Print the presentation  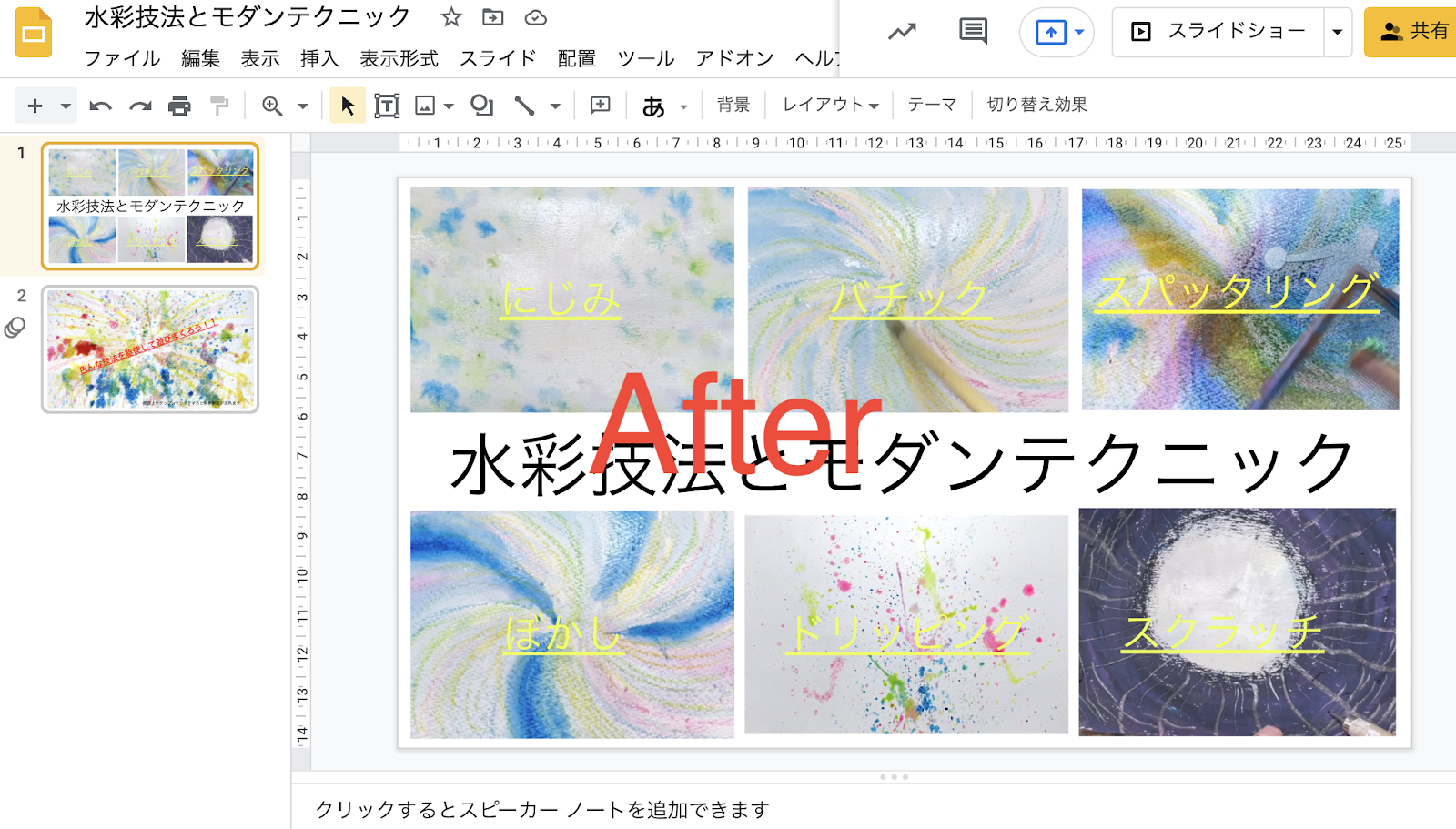[180, 106]
